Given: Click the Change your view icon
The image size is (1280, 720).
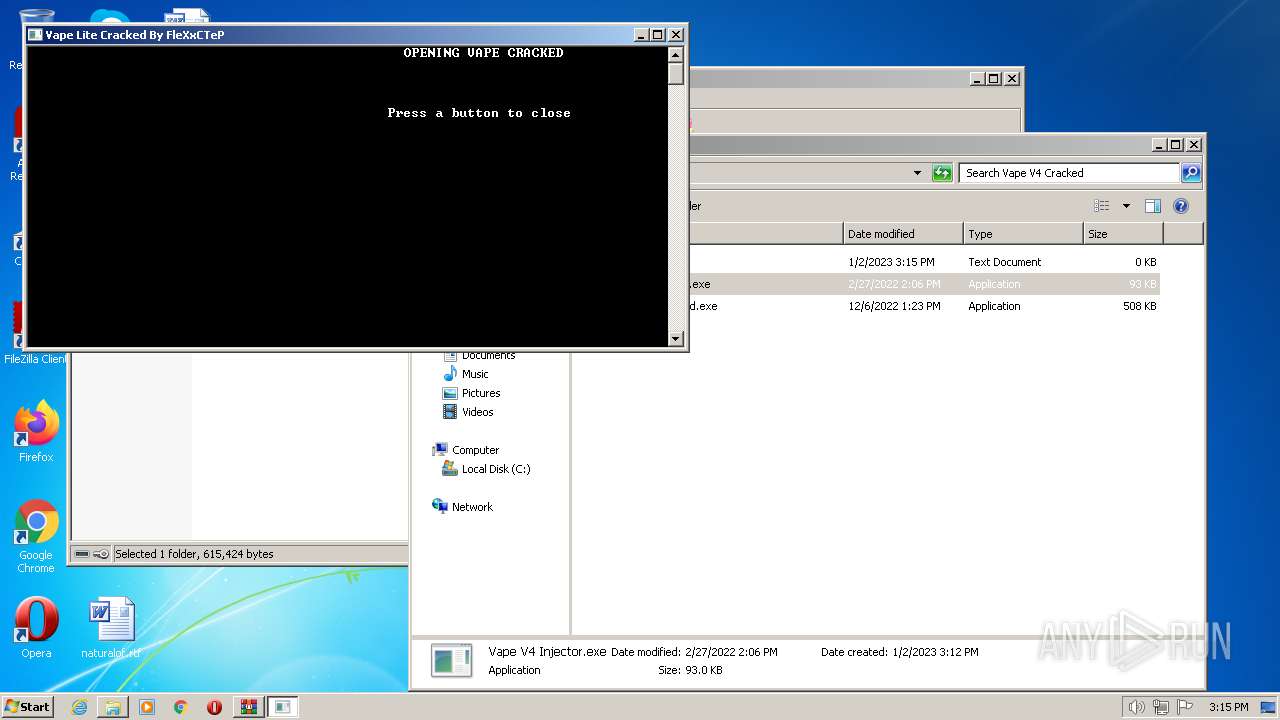Looking at the screenshot, I should click(x=1102, y=206).
